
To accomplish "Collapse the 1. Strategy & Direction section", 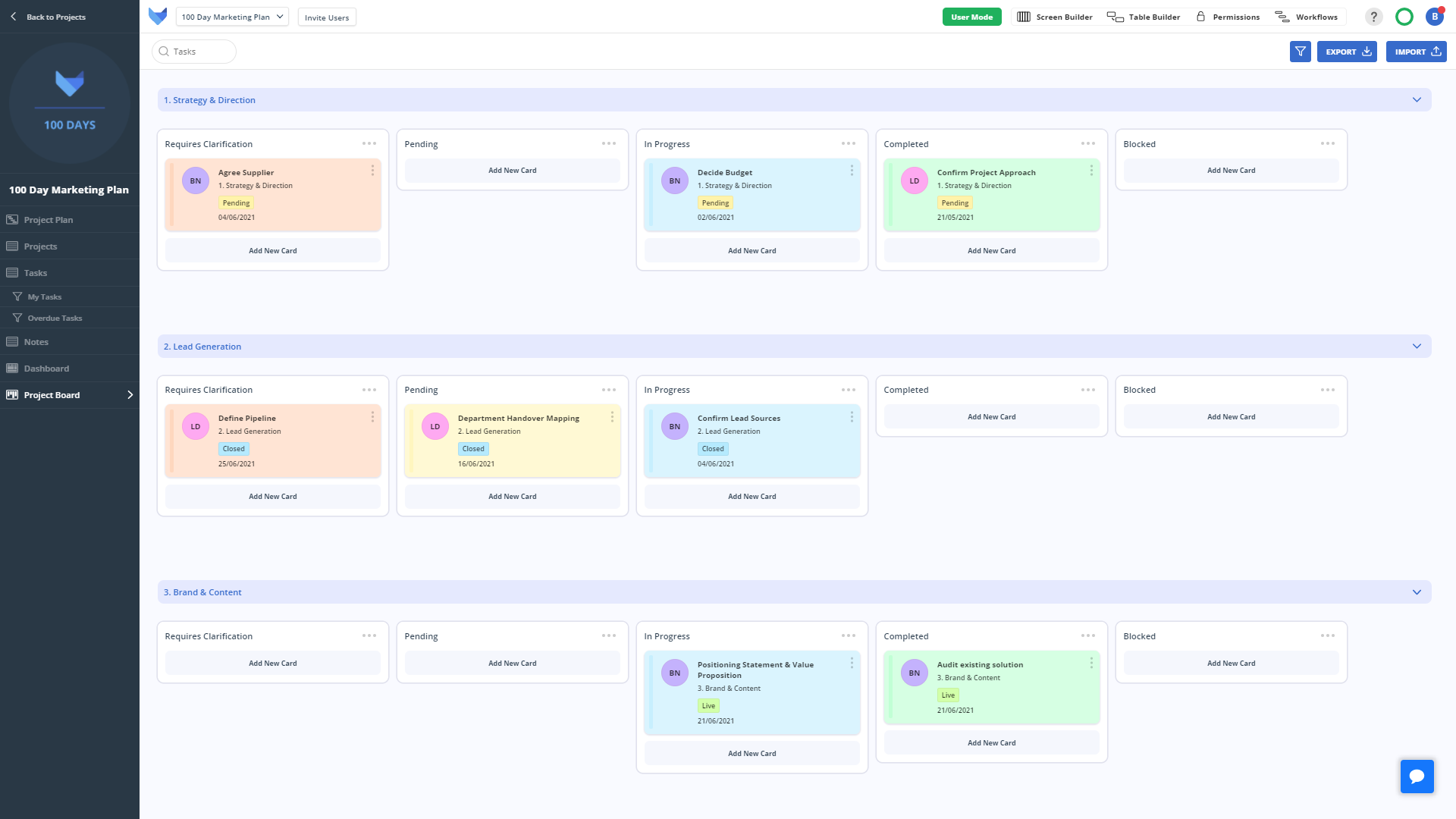I will coord(1416,100).
